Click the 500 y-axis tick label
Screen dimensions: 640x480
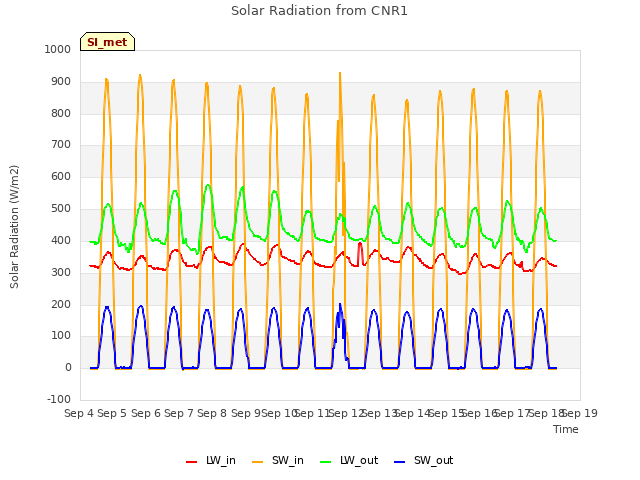tap(61, 209)
